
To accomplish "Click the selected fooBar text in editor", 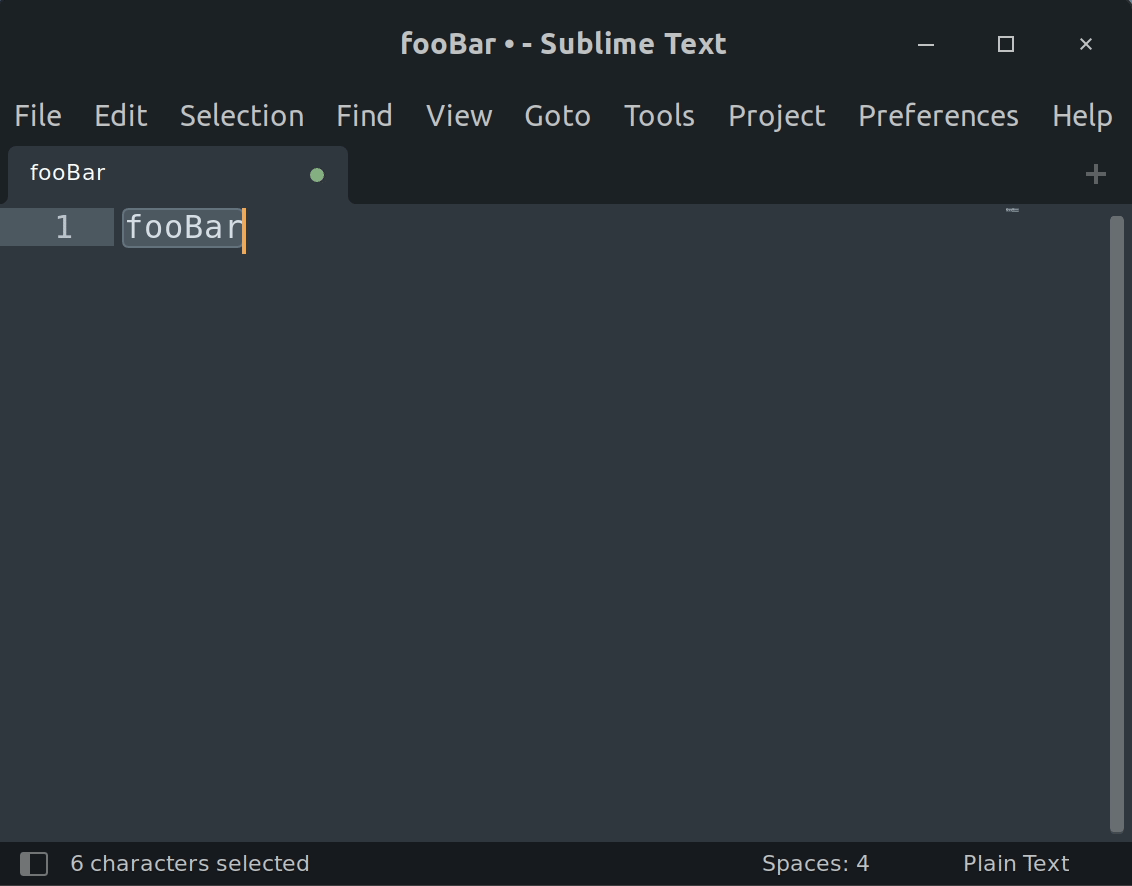I will pyautogui.click(x=183, y=228).
